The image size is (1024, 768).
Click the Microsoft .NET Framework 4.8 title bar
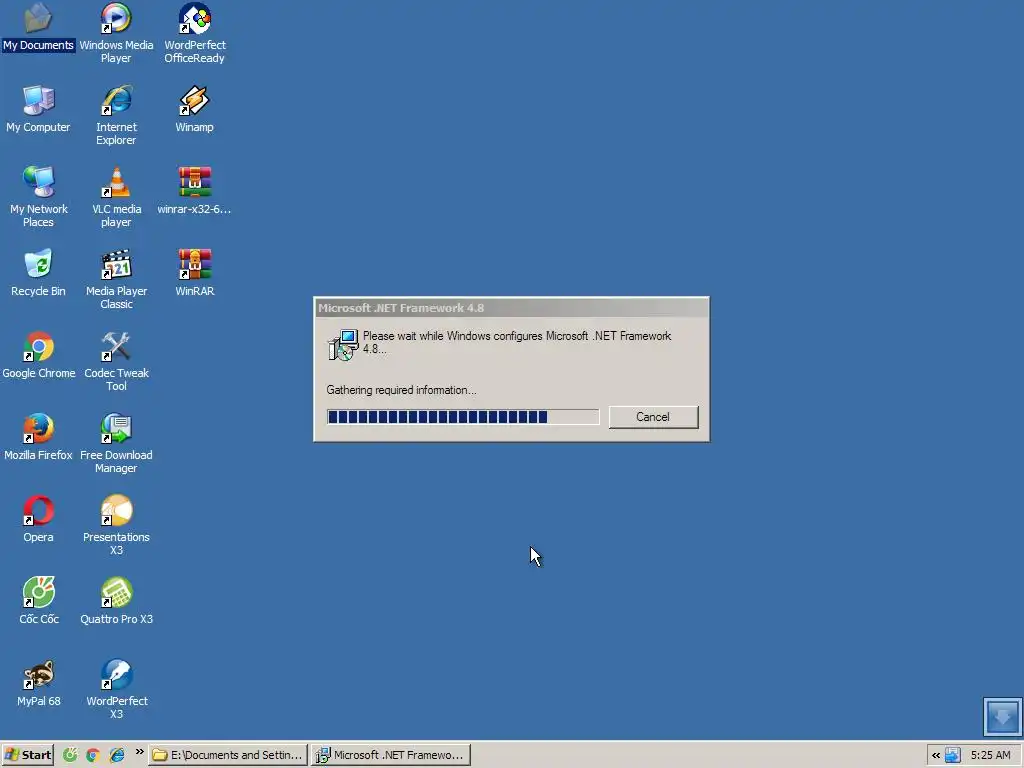coord(511,308)
